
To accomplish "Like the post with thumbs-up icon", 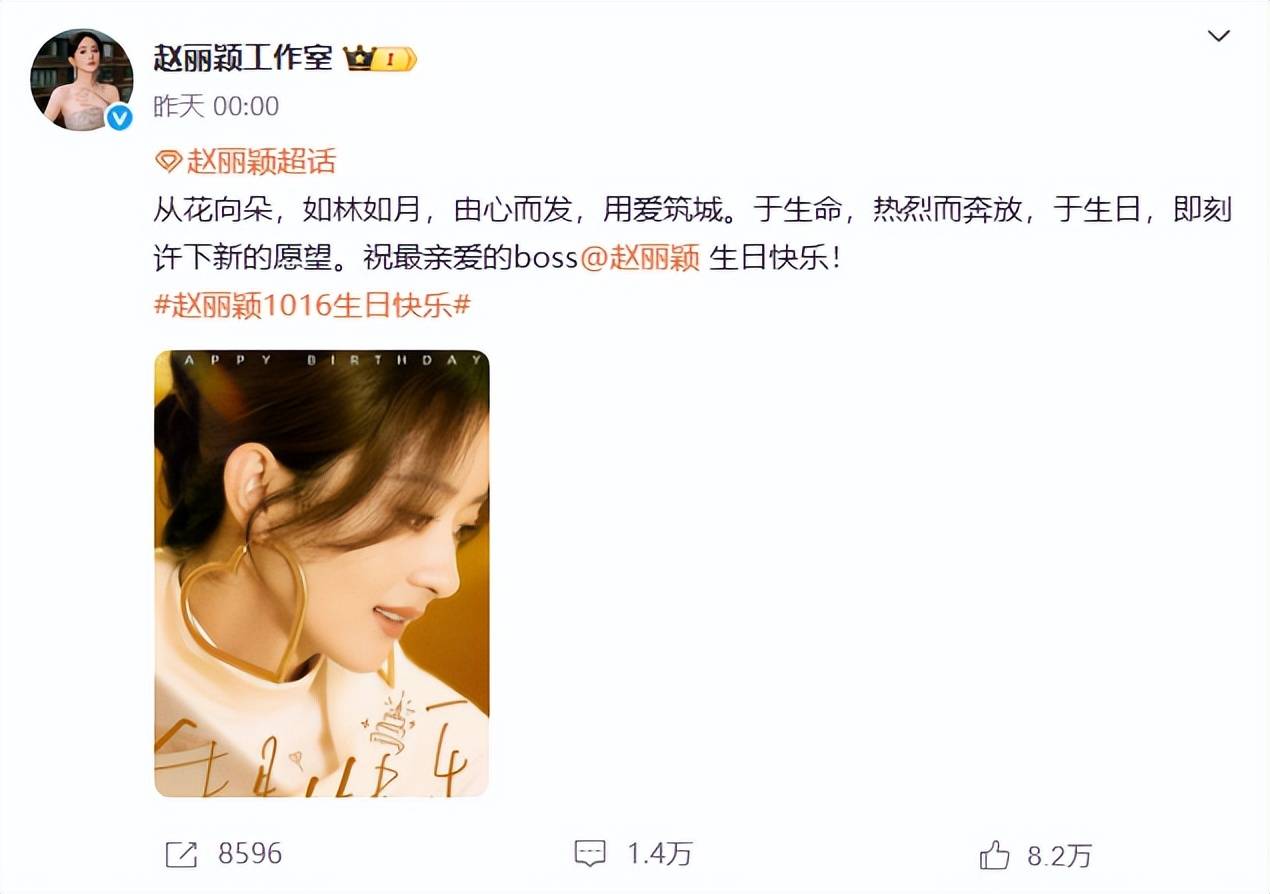I will (x=995, y=854).
